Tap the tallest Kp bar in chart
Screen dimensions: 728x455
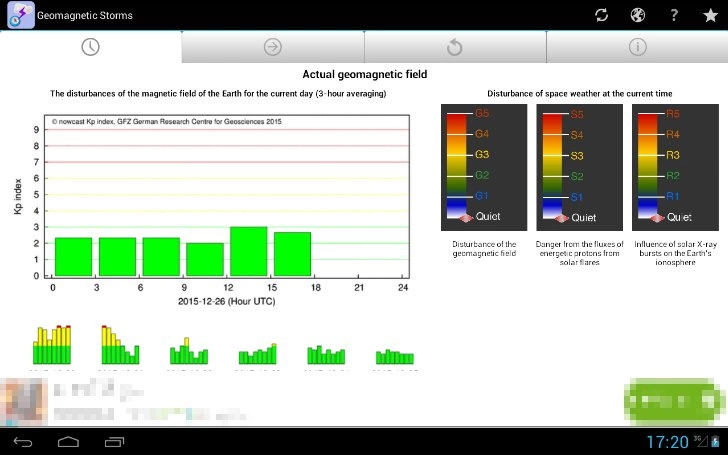point(248,251)
